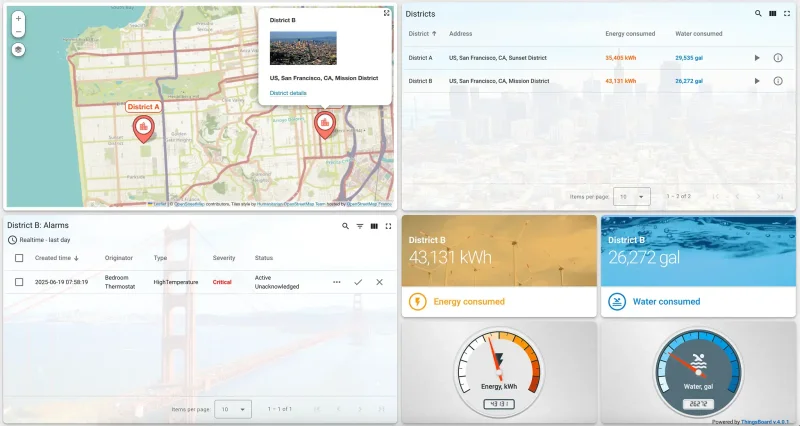Viewport: 800px width, 426px height.
Task: Expand Districts widget to fullscreen
Action: click(x=787, y=14)
